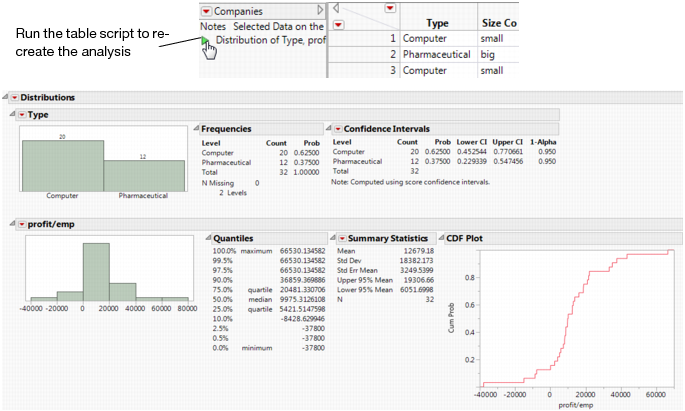685x411 pixels.
Task: Open the Confidence Intervals red triangle menu
Action: tap(338, 129)
